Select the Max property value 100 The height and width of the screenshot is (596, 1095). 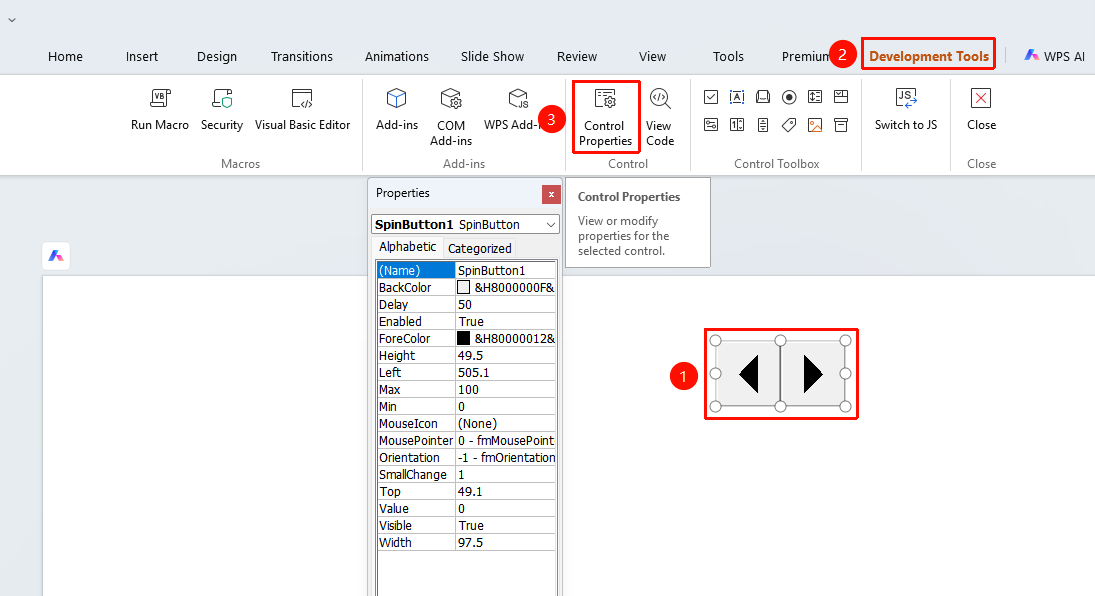(506, 389)
